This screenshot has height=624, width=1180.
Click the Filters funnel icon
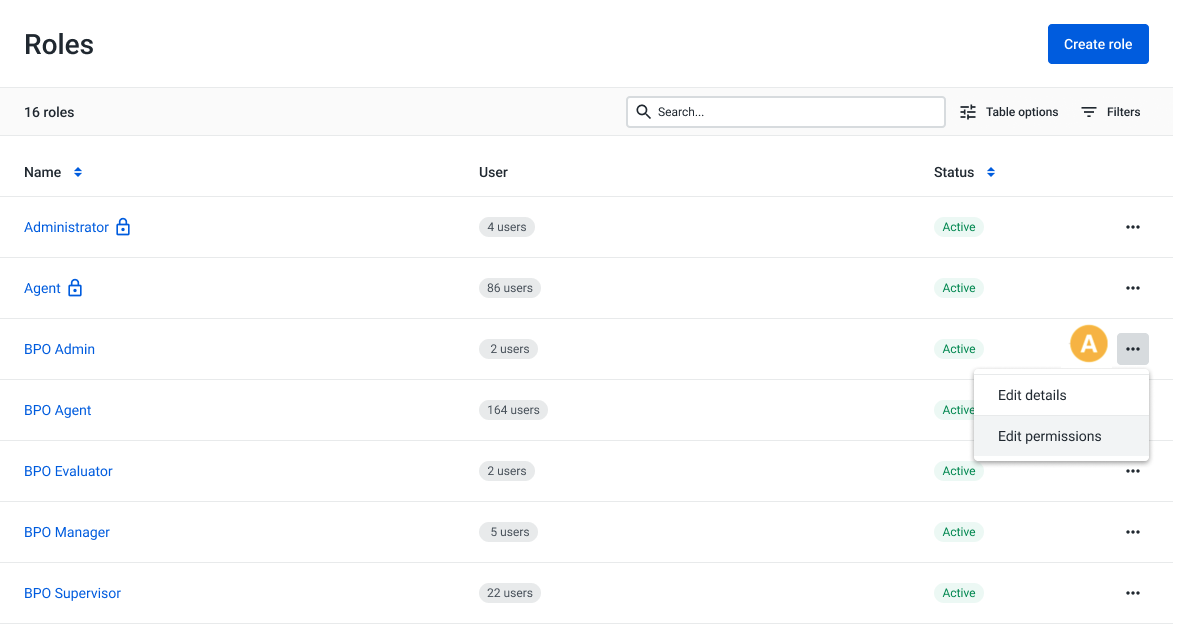pos(1088,111)
